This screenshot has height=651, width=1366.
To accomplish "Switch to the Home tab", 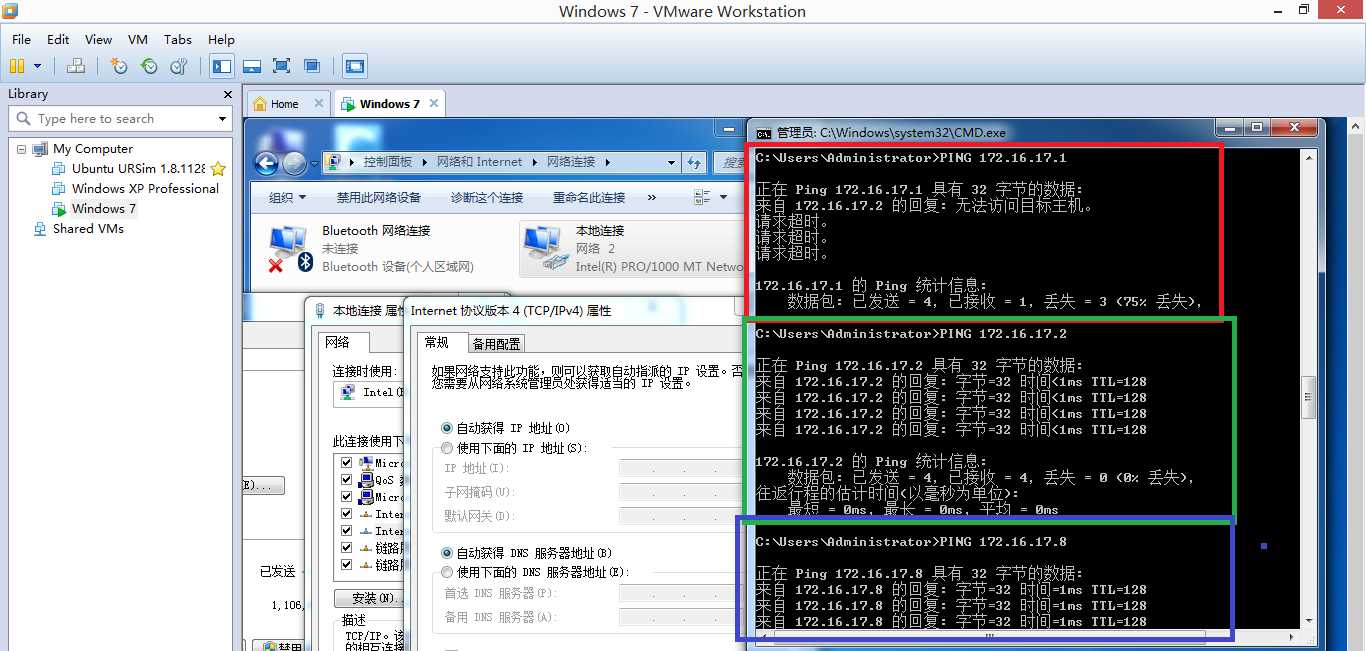I will click(277, 104).
